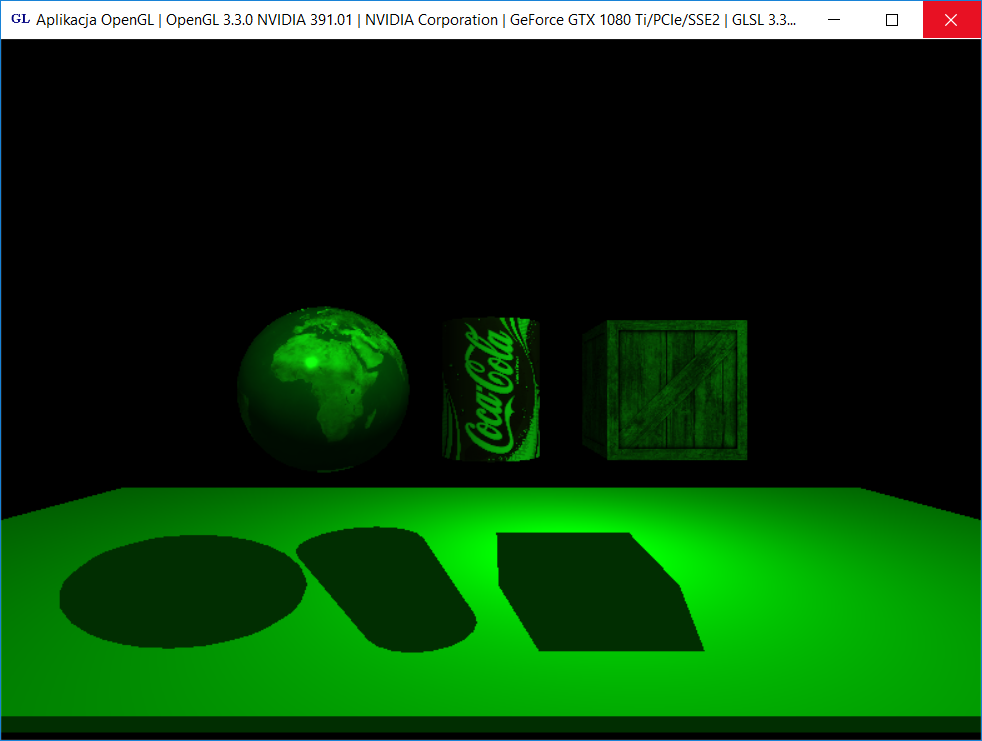Click the dark front edge of the floor

490,724
